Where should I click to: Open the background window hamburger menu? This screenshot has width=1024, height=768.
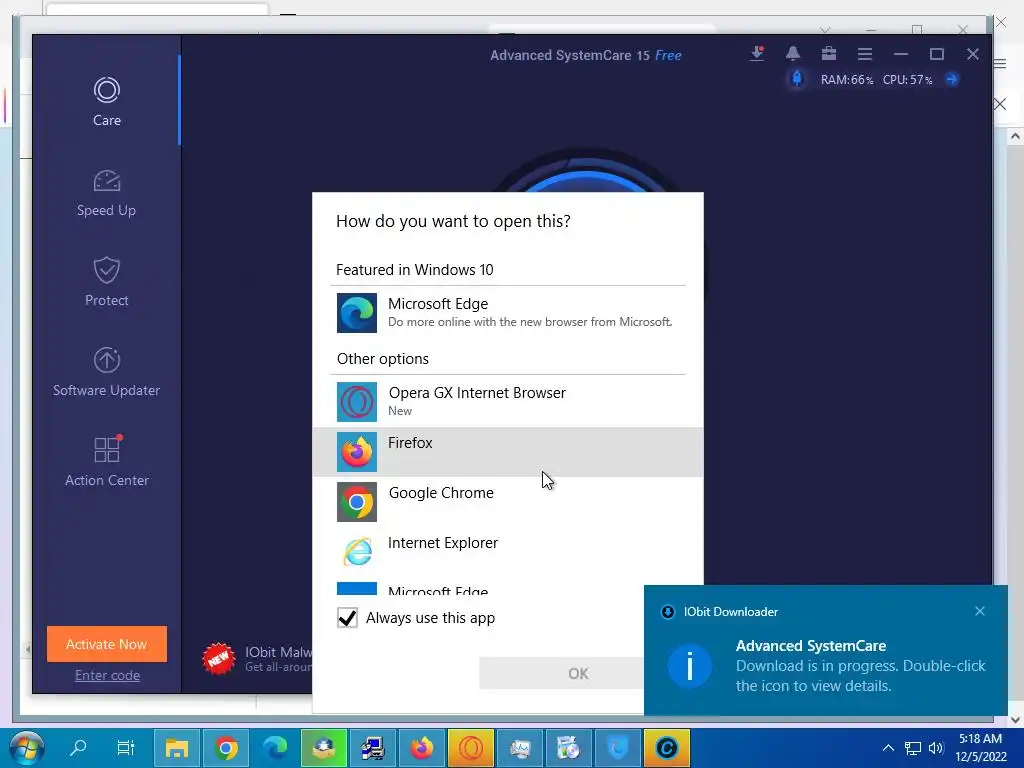[1000, 63]
